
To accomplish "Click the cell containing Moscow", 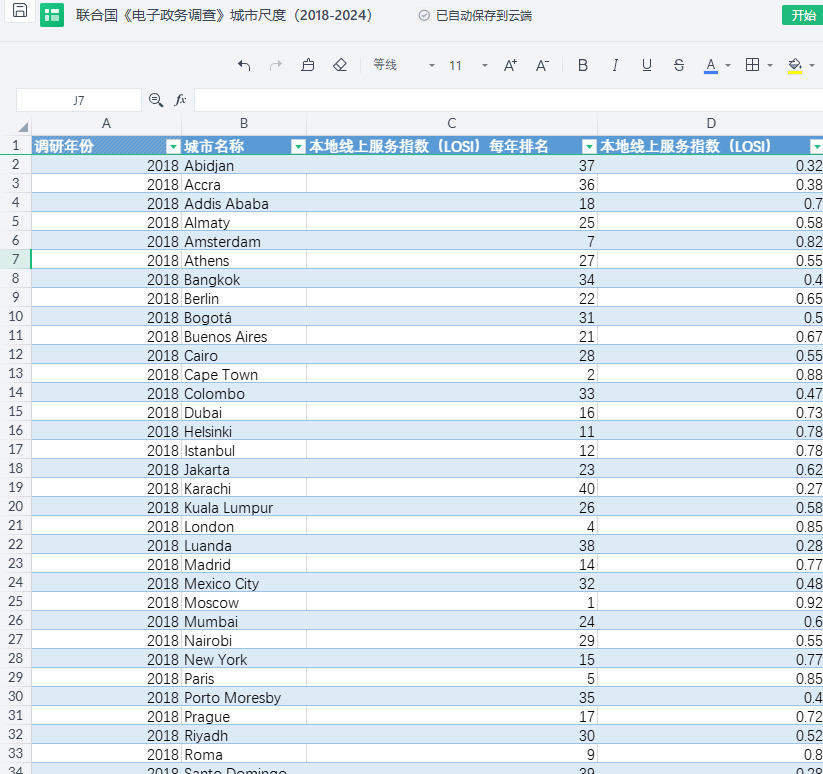I will pyautogui.click(x=244, y=602).
